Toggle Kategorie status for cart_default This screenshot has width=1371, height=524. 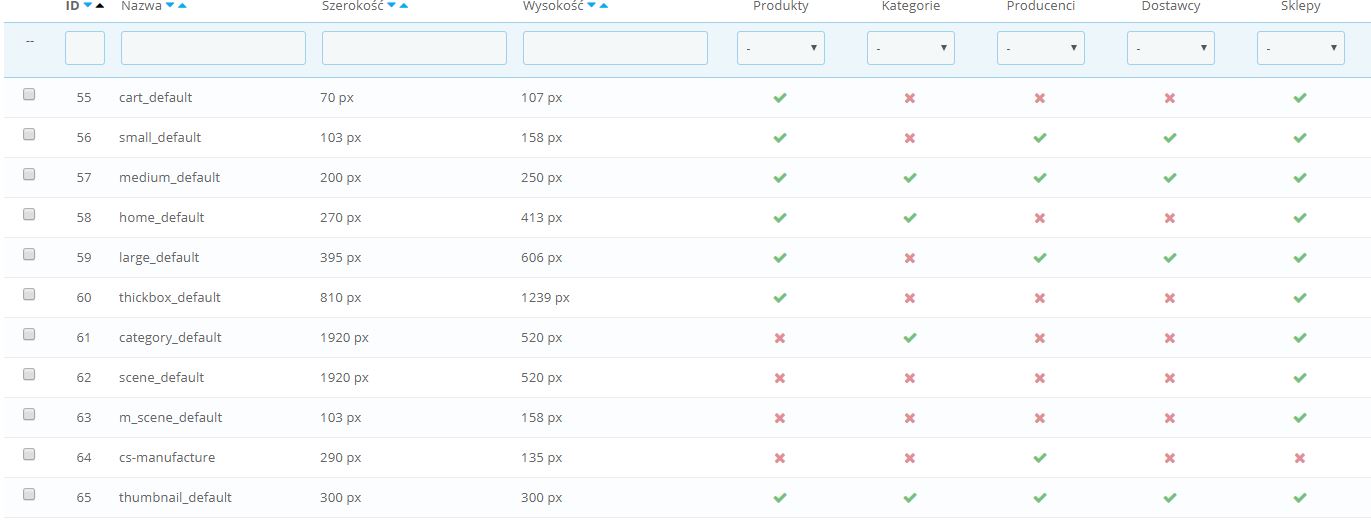point(910,98)
